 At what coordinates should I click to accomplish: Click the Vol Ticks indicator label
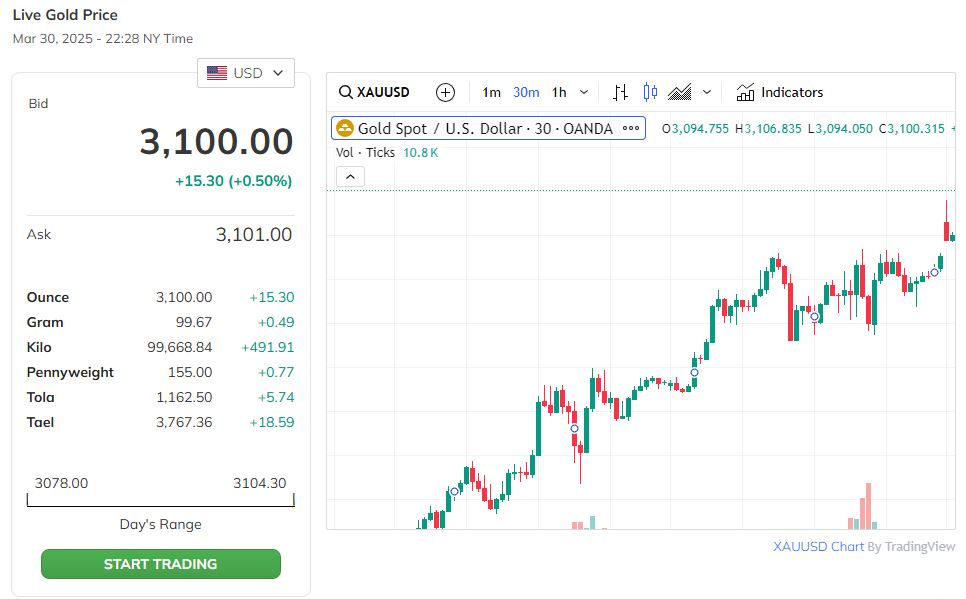[x=366, y=152]
